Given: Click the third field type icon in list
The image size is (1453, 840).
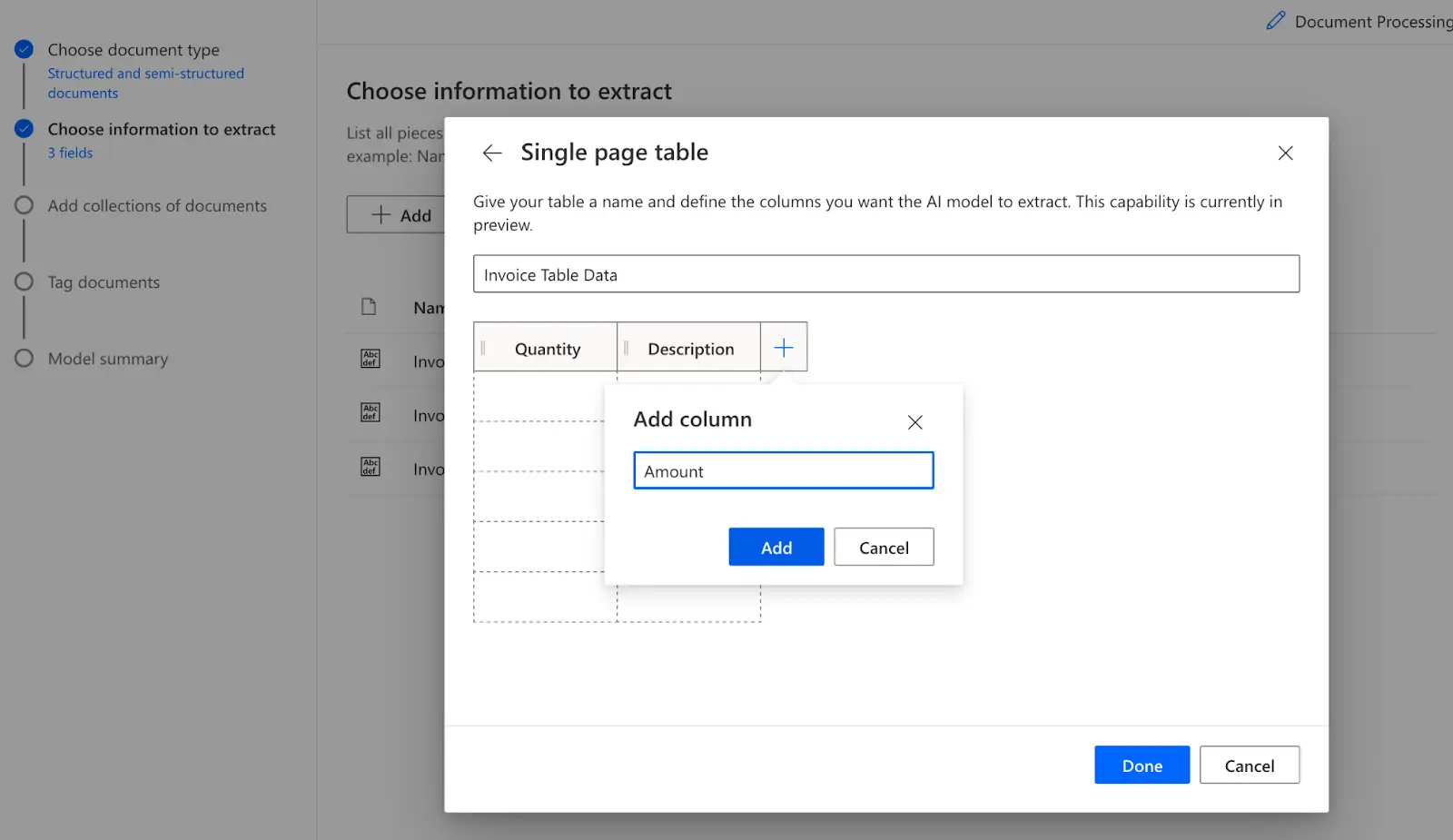Looking at the screenshot, I should [371, 467].
